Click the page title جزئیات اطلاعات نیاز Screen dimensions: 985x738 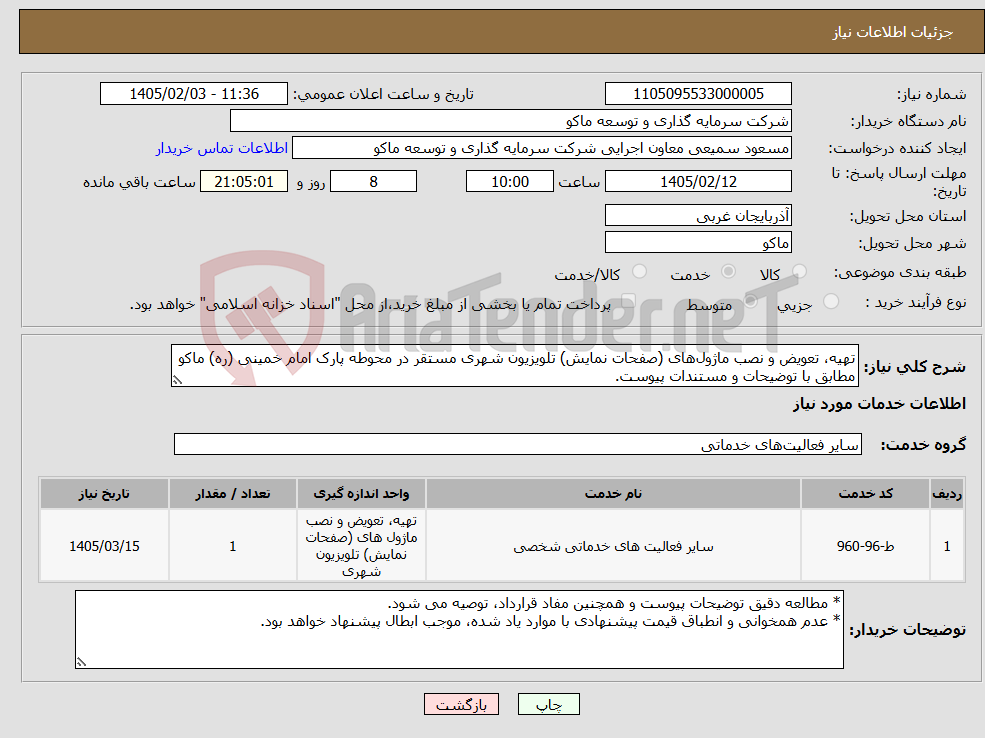click(893, 32)
